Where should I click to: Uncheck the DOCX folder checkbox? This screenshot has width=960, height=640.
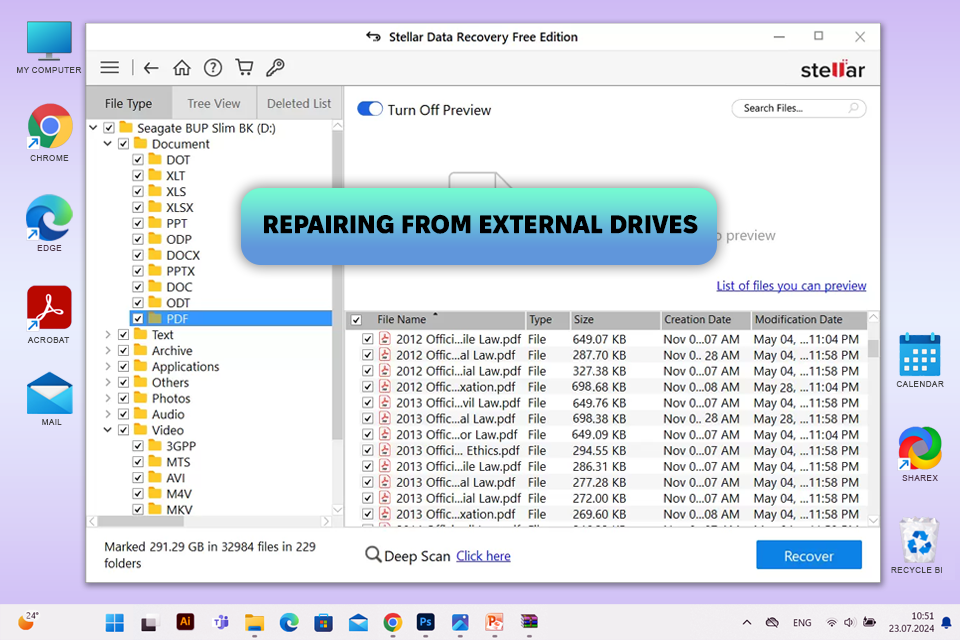pyautogui.click(x=138, y=255)
